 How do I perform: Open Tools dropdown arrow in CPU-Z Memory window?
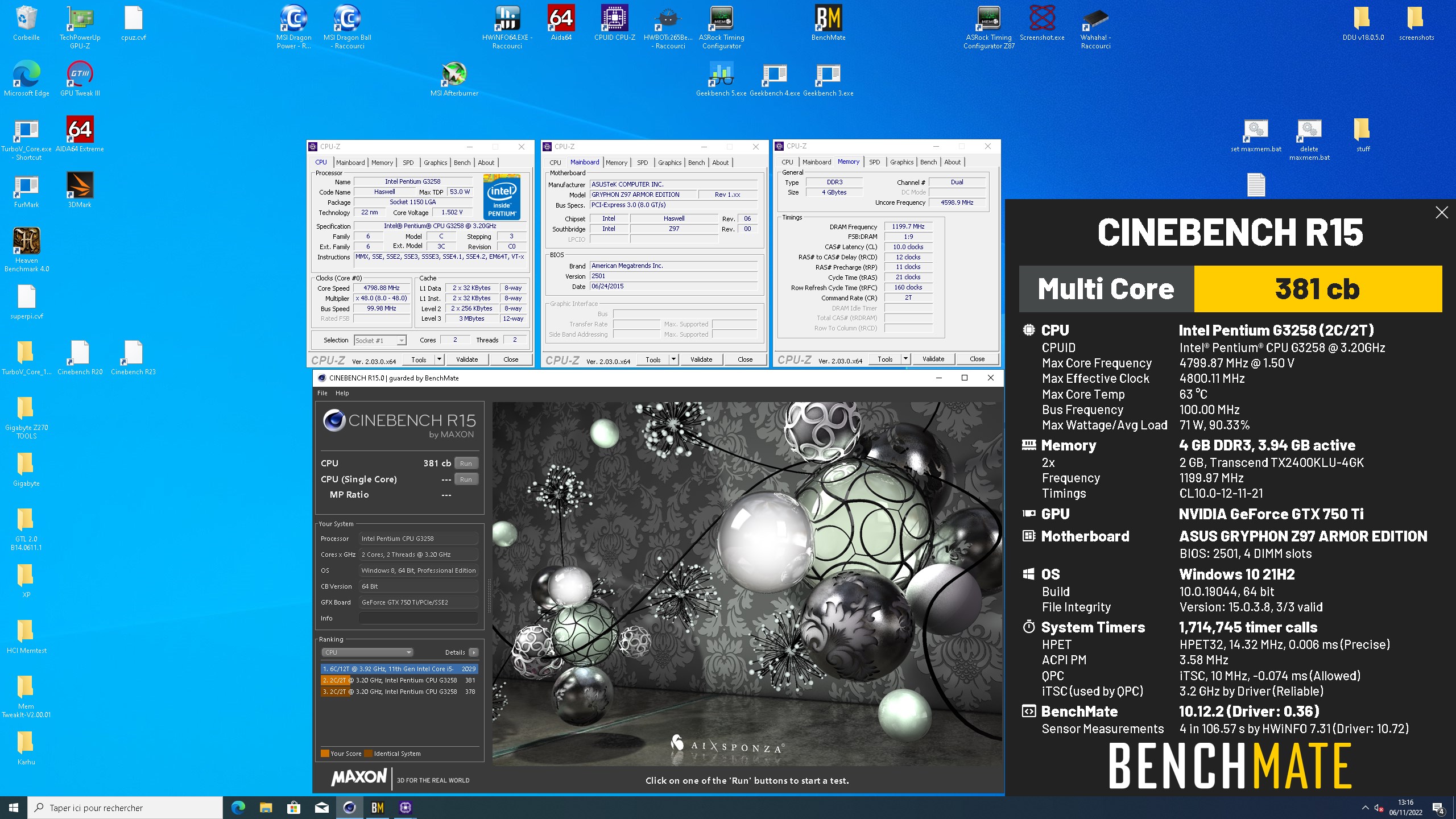905,359
